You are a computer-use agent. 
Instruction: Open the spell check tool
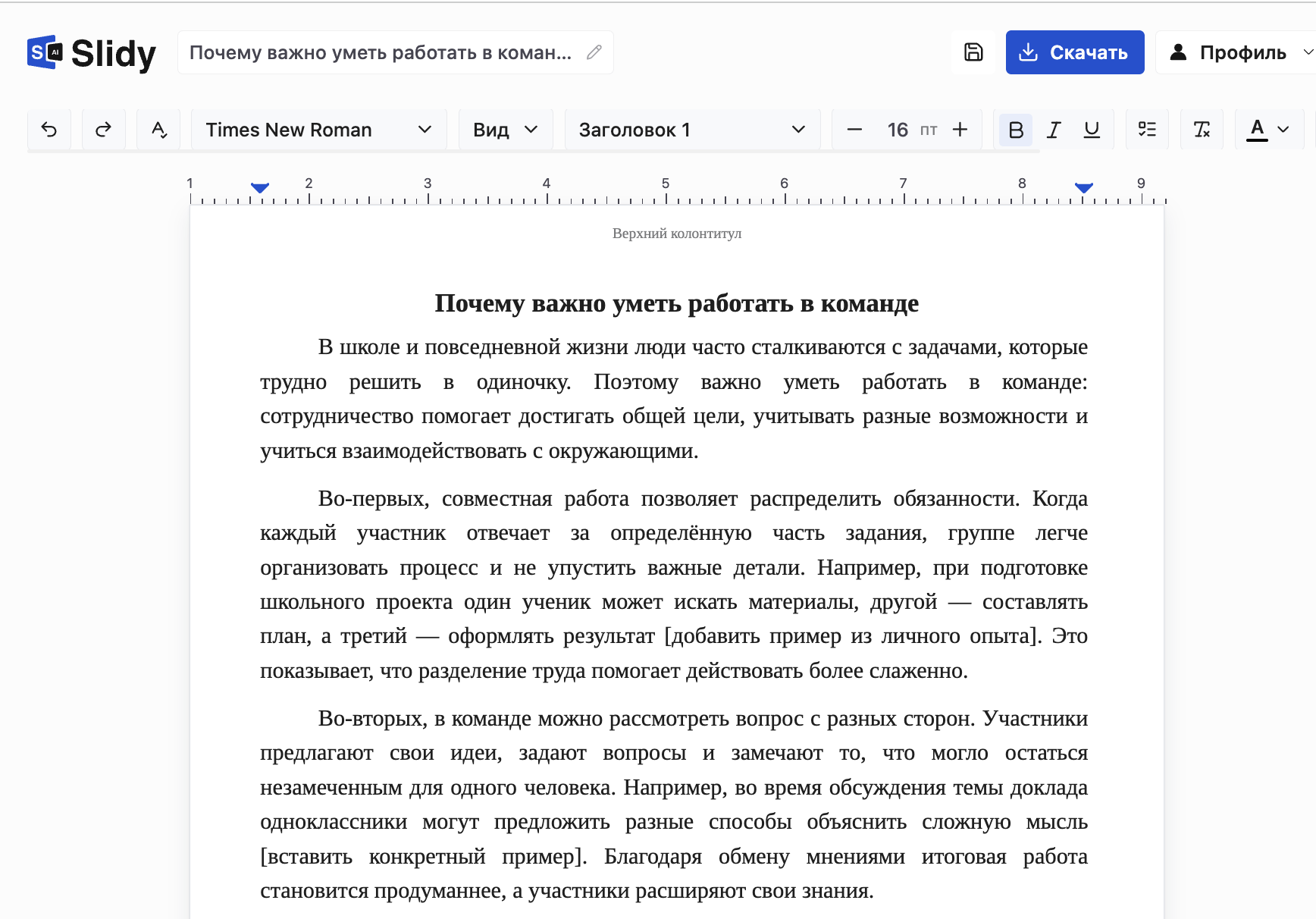pos(158,130)
